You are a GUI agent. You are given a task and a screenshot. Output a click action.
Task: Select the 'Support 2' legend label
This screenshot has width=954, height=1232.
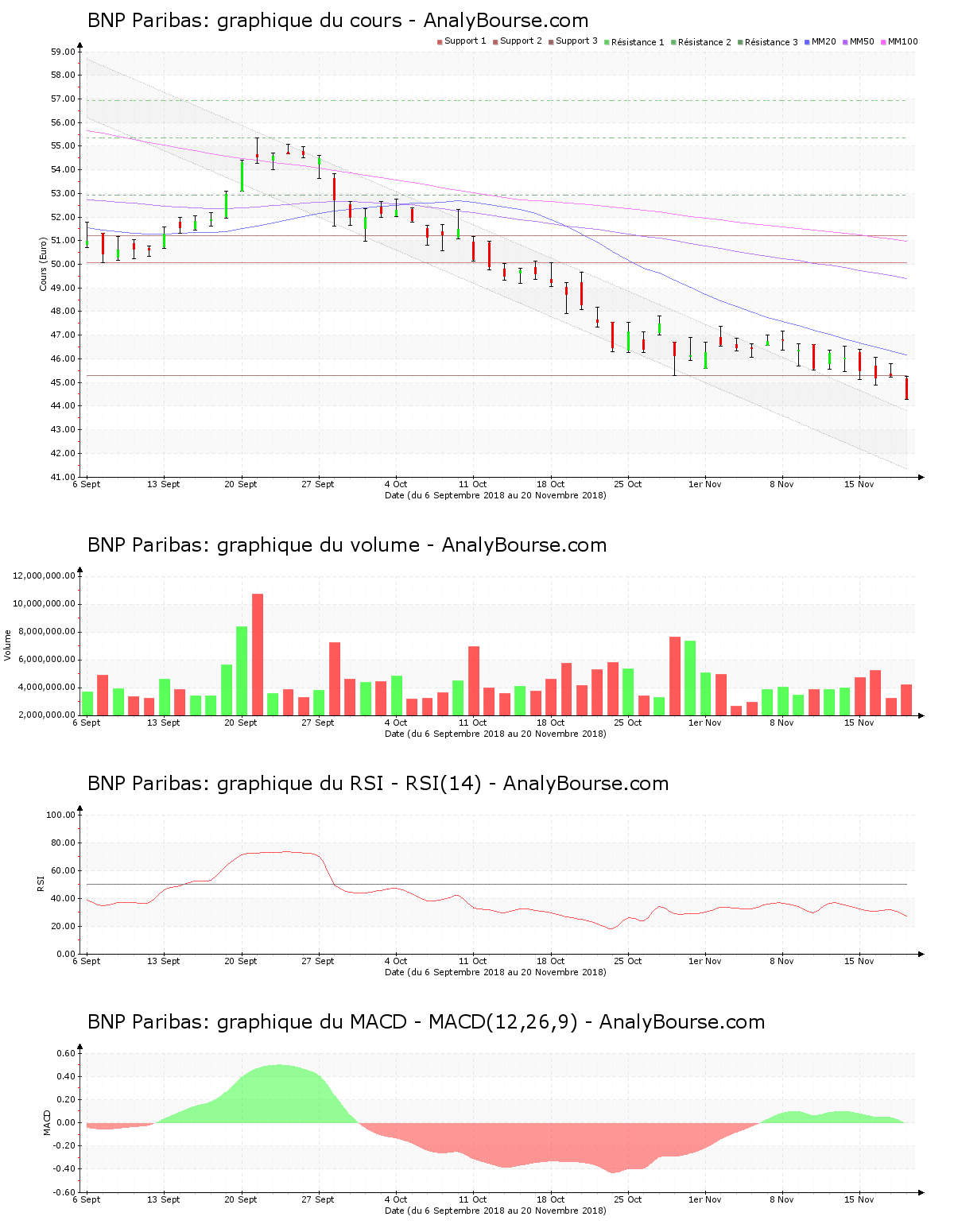[x=521, y=41]
